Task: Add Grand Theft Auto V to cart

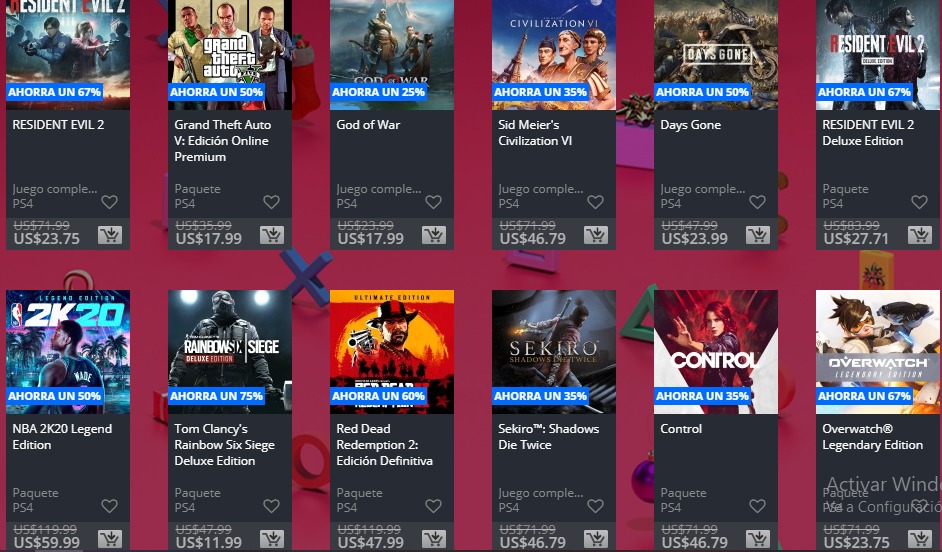Action: tap(272, 235)
